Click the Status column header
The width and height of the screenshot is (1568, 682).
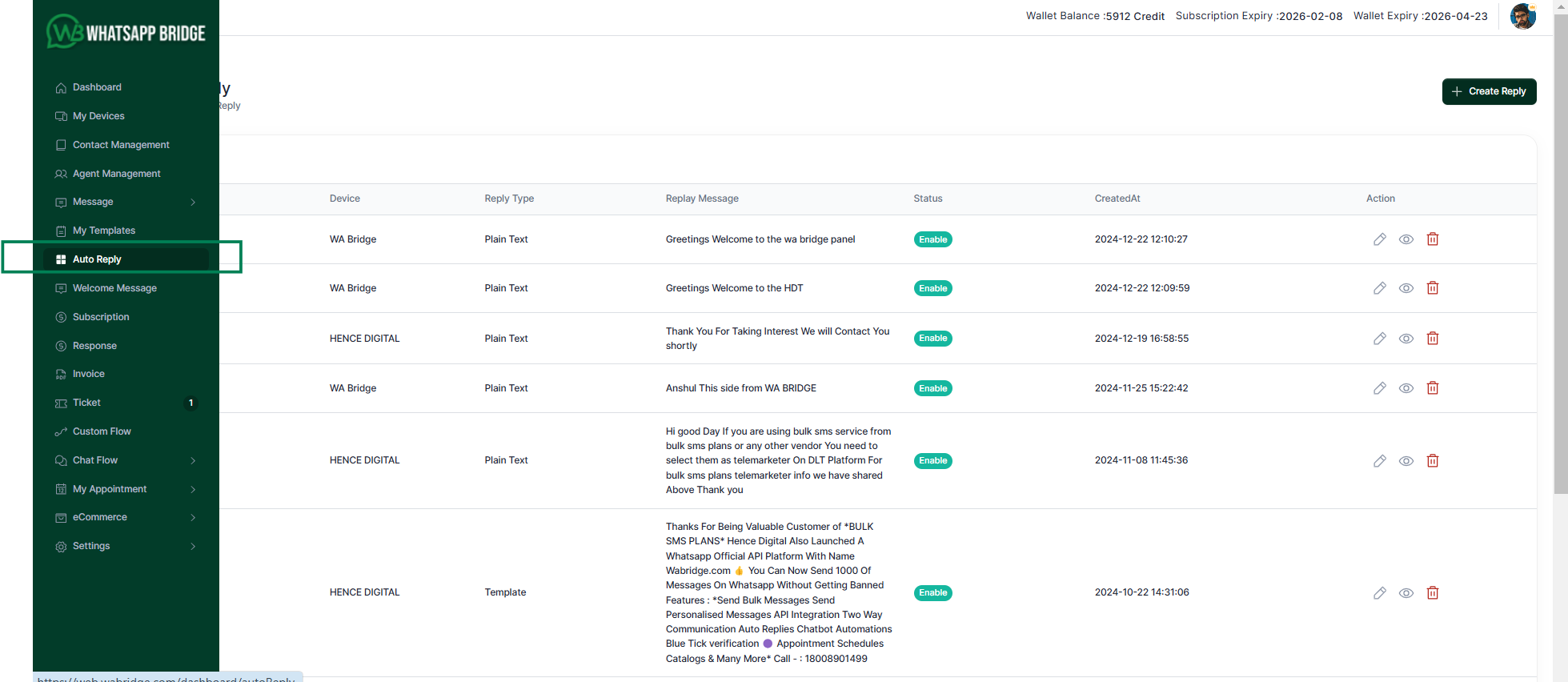point(928,199)
